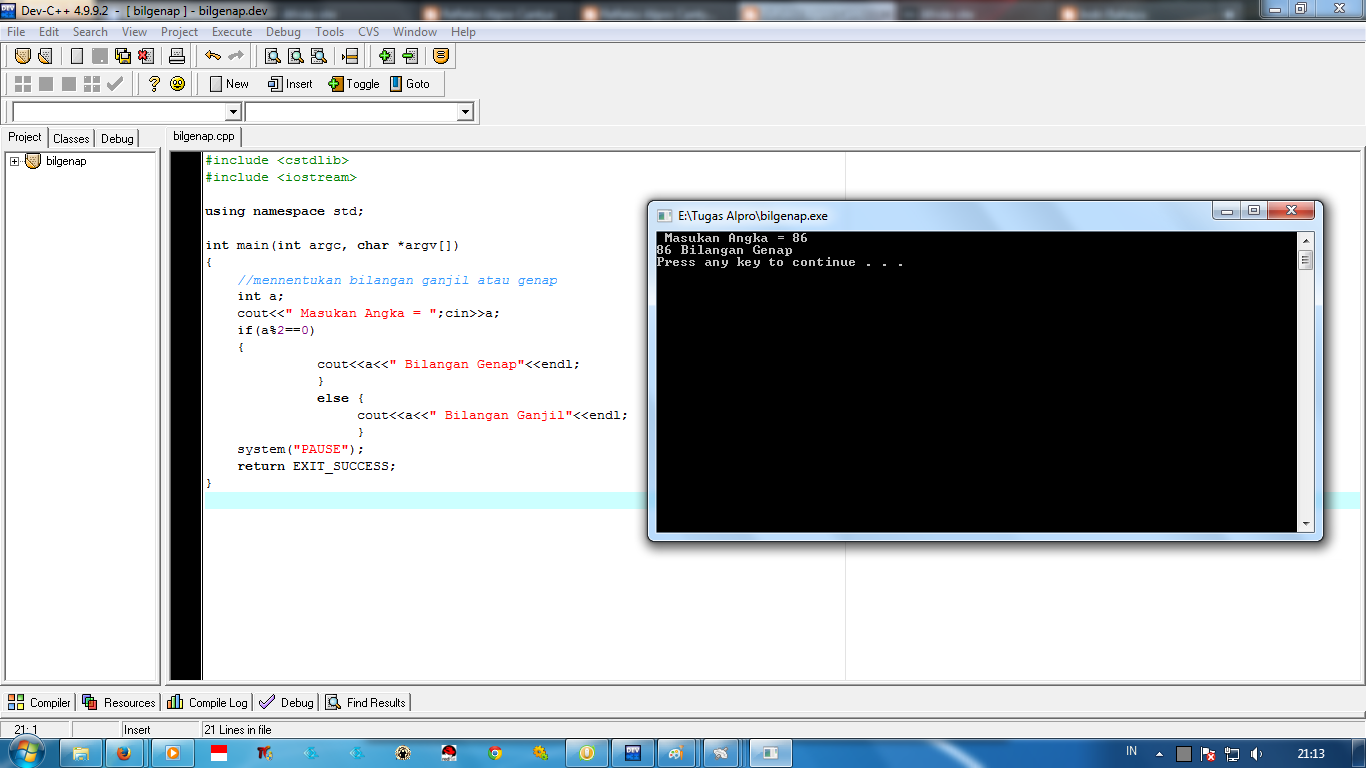The image size is (1366, 768).
Task: Open the Debug bottom tab
Action: coord(286,703)
